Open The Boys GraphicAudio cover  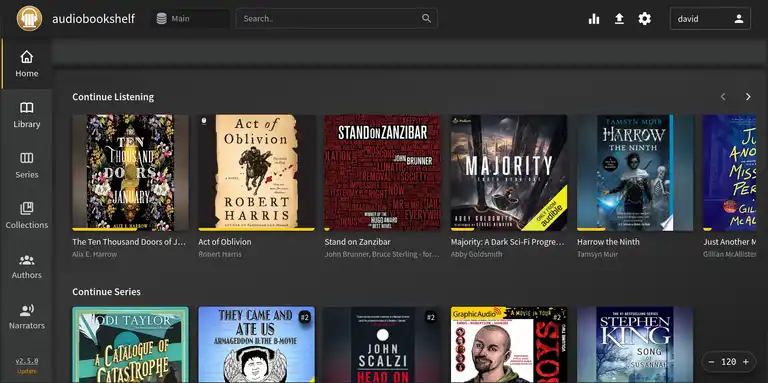click(509, 345)
